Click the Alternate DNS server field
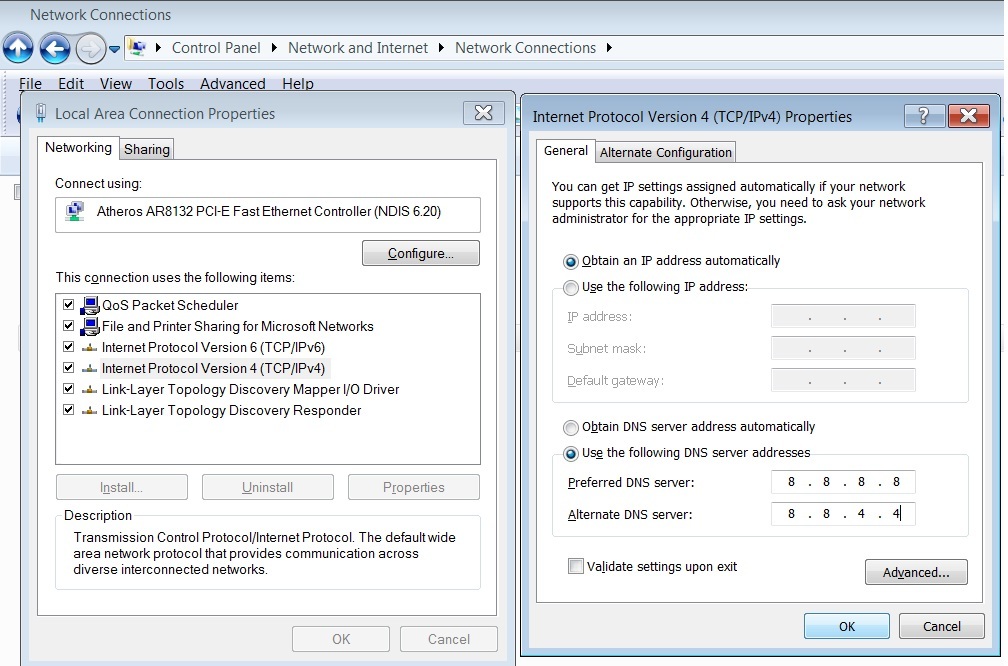 click(x=843, y=514)
